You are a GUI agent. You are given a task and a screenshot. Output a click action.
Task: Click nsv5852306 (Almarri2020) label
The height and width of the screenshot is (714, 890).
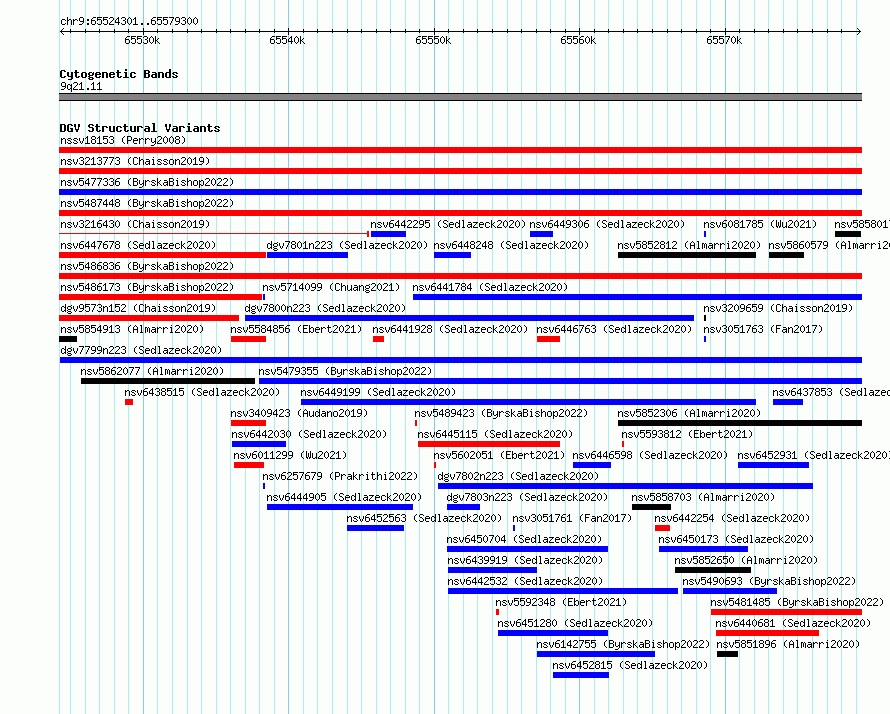tap(689, 413)
